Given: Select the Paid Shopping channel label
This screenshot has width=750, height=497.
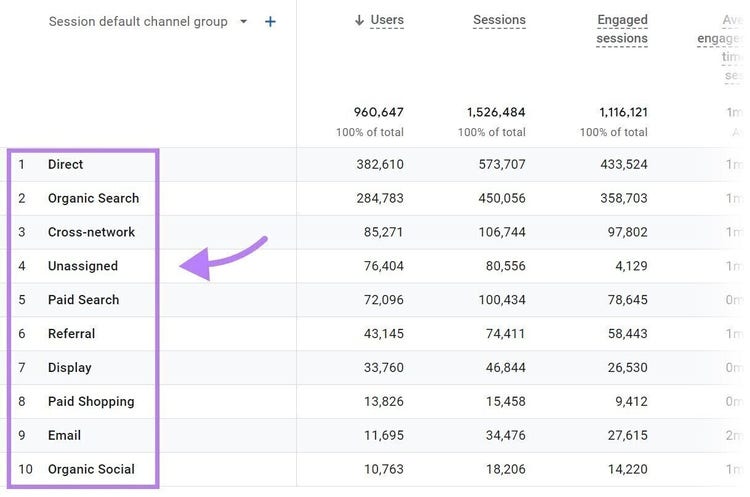Looking at the screenshot, I should click(x=91, y=402).
